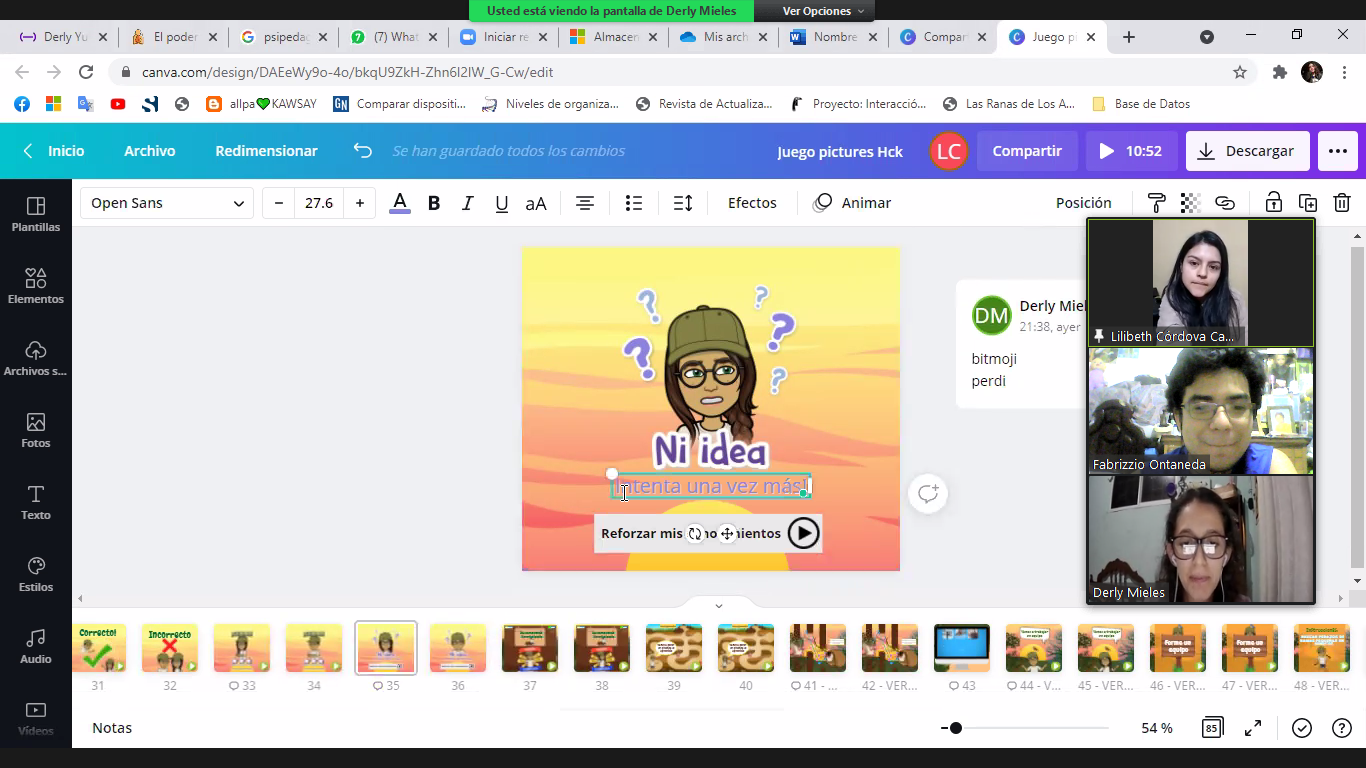The image size is (1366, 768).
Task: Select page 31 Correcto thumbnail
Action: pyautogui.click(x=98, y=648)
